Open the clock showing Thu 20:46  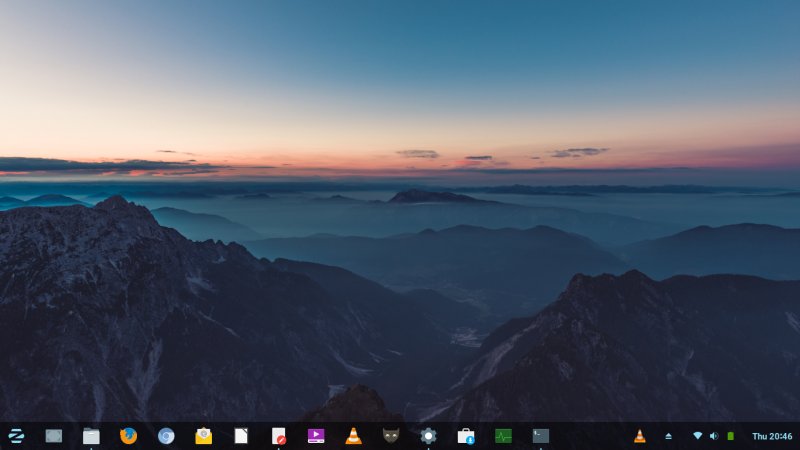[772, 436]
